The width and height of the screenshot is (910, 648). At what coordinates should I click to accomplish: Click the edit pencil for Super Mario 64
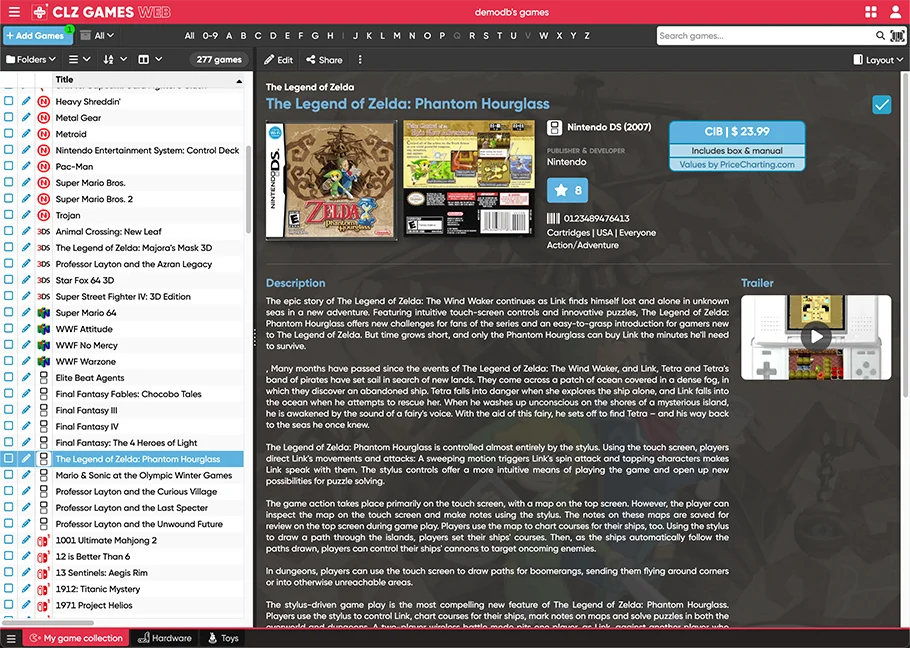[x=26, y=313]
